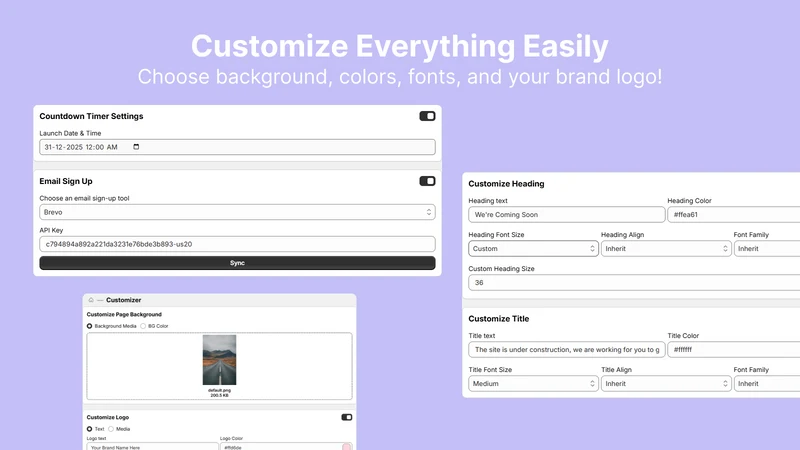Click the Heading text field 'We're Coming Soon'
800x450 pixels.
(x=567, y=215)
